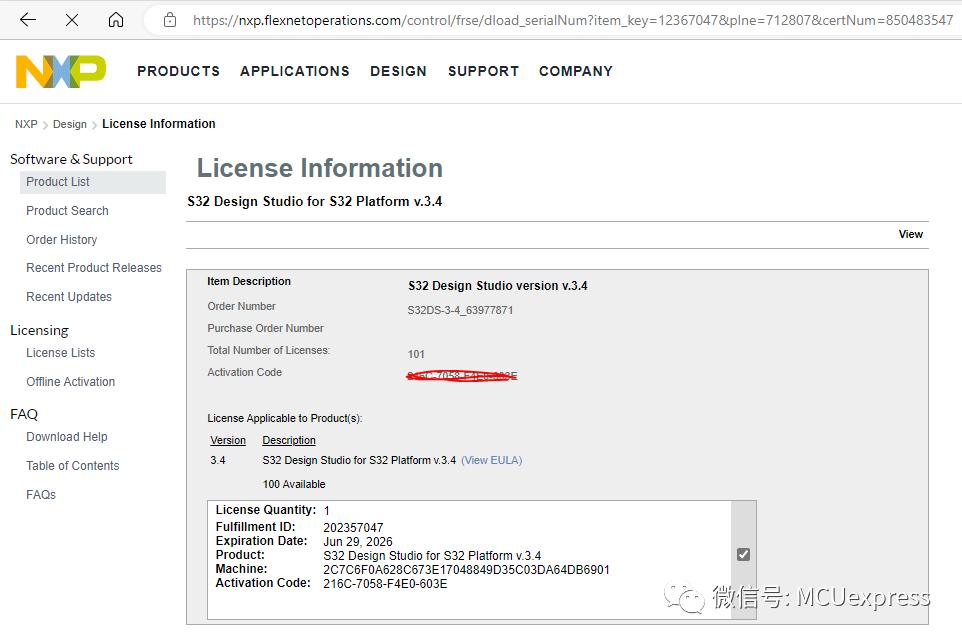Open License Lists in sidebar

click(x=61, y=353)
